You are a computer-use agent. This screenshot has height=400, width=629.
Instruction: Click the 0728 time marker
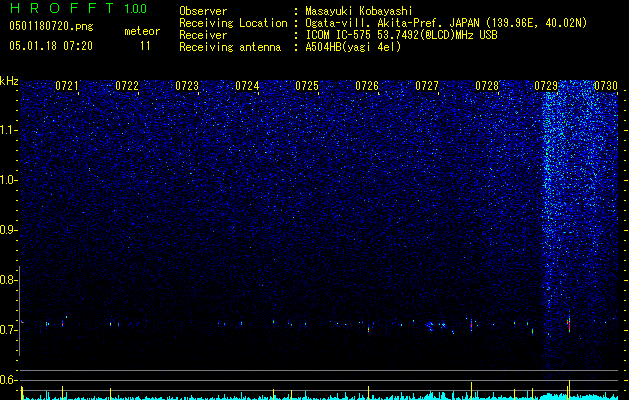(487, 86)
